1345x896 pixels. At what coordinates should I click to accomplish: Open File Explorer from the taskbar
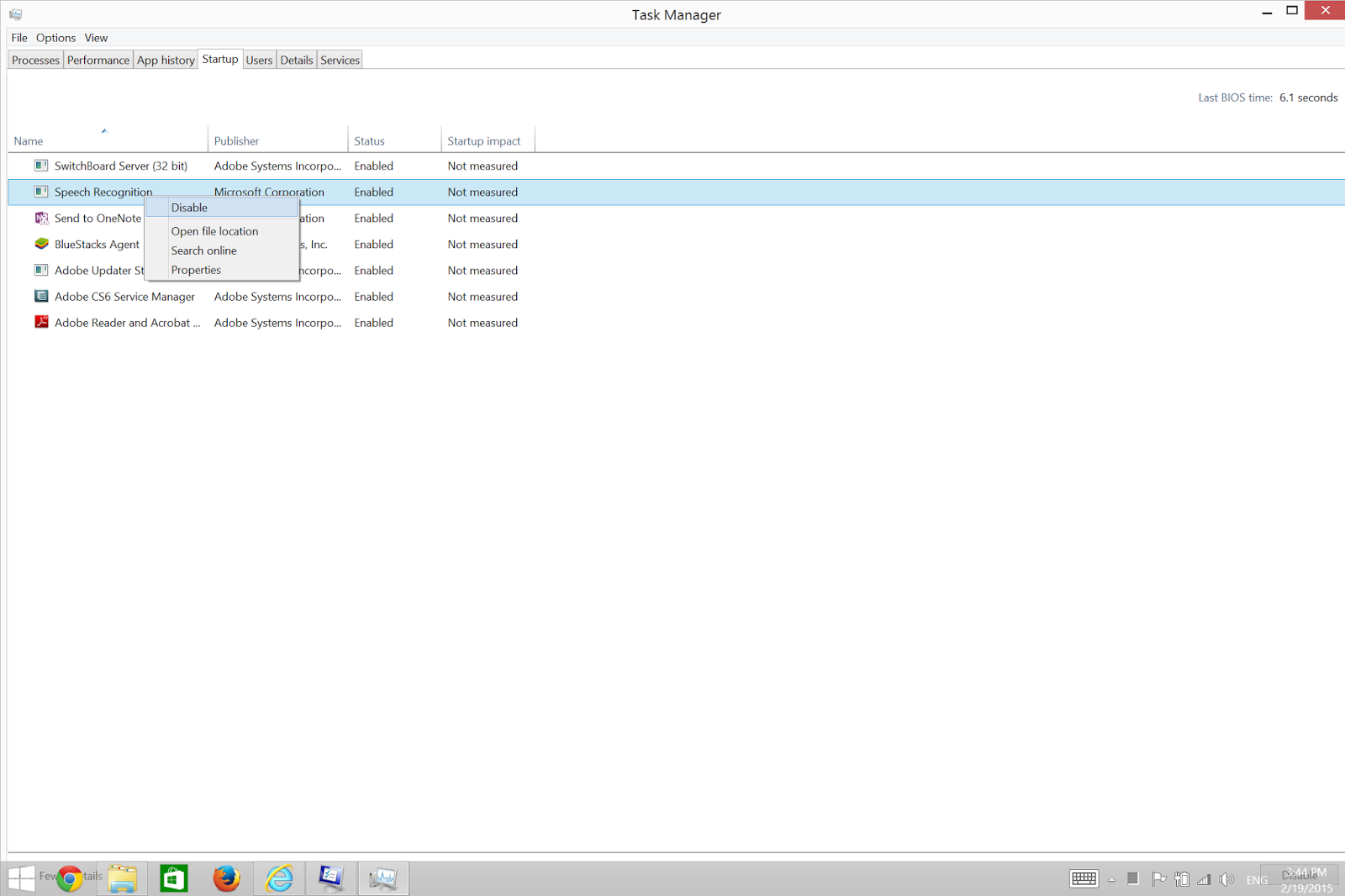(123, 878)
